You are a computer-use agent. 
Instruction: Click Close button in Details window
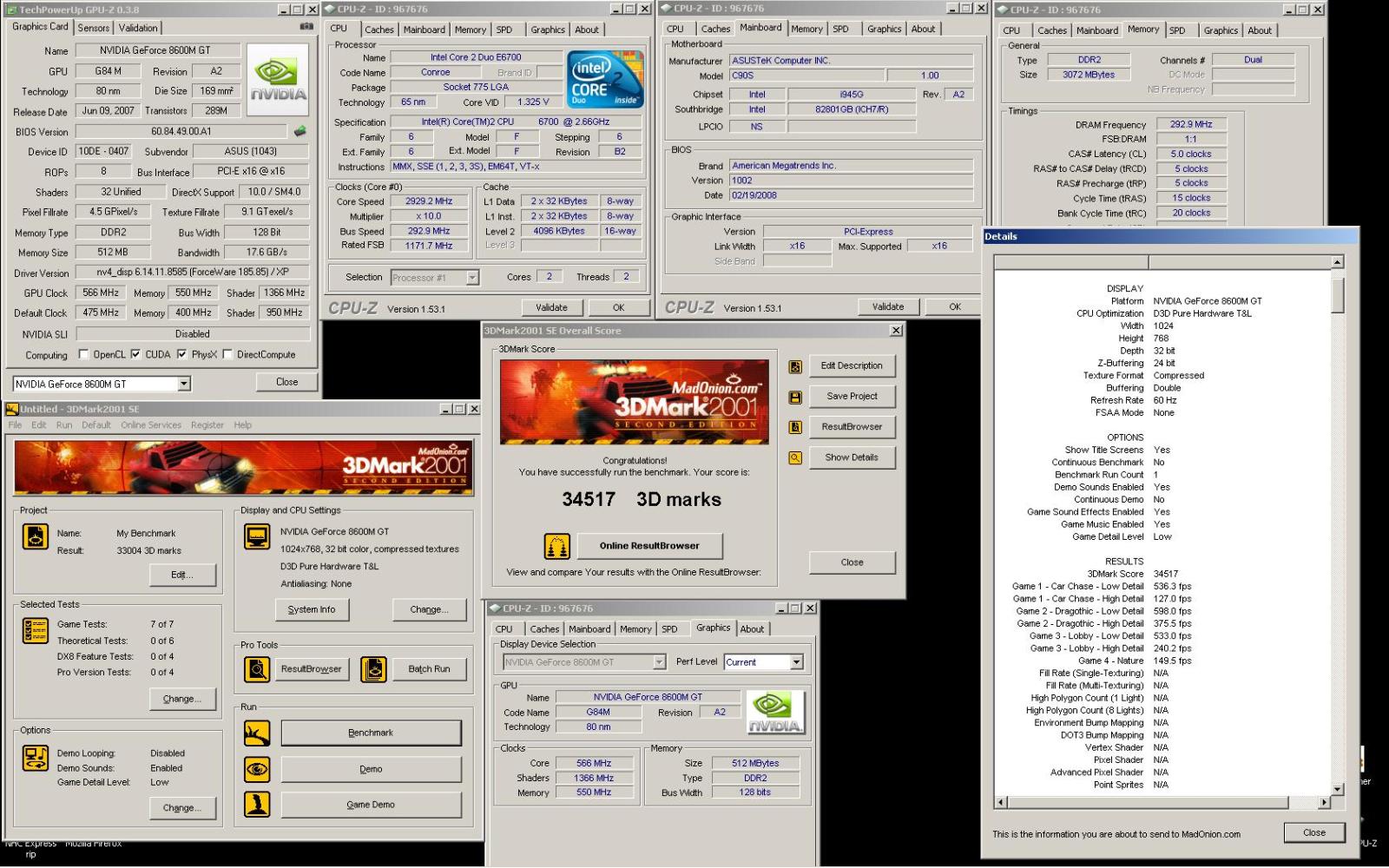click(1314, 832)
